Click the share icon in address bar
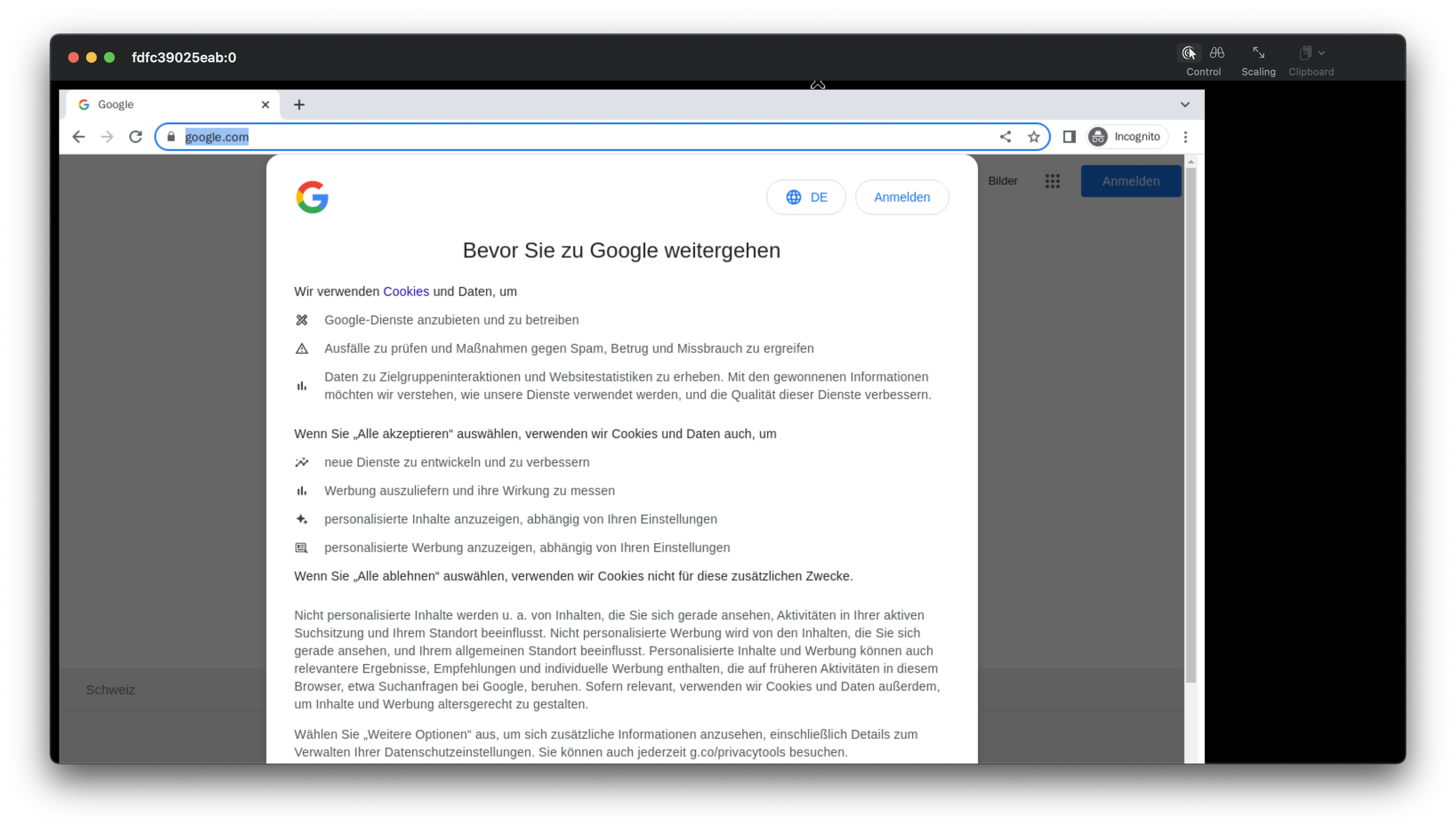 click(1006, 136)
